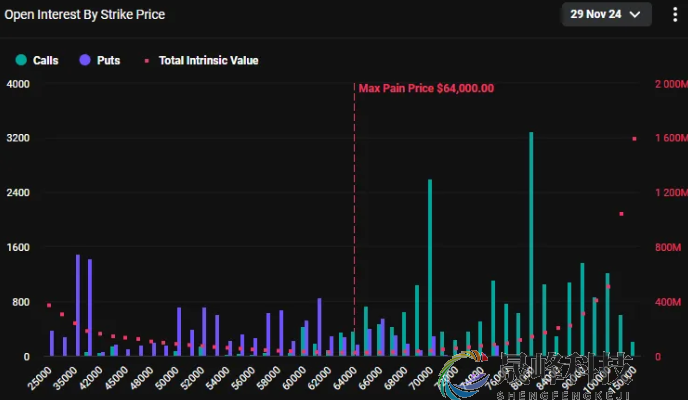Viewport: 688px width, 400px height.
Task: Open the three-dot chart options menu
Action: coord(675,14)
